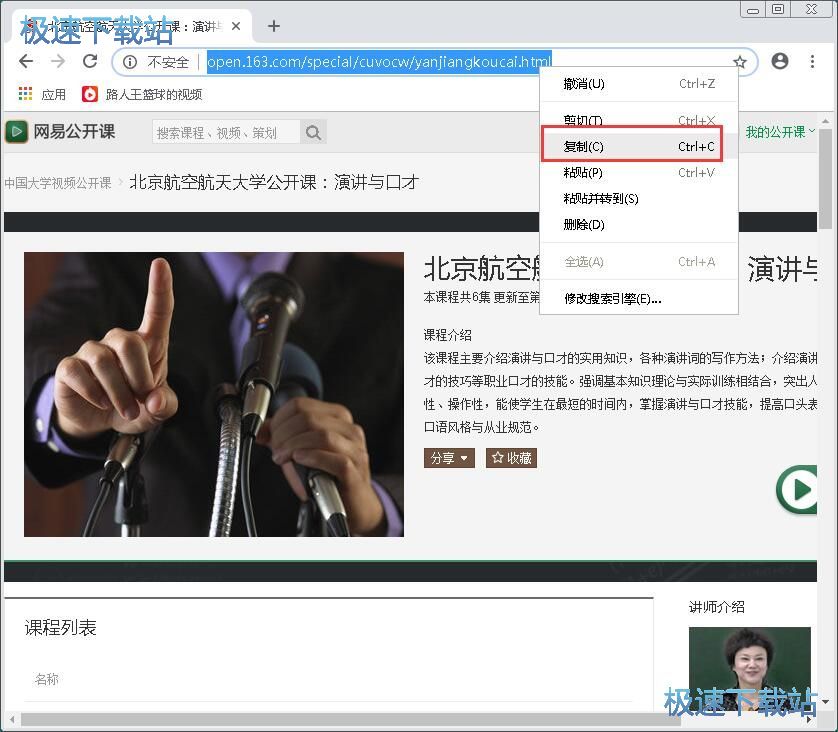Click the 网易公开课 green logo icon
Screen dimensions: 838x732
tap(17, 131)
